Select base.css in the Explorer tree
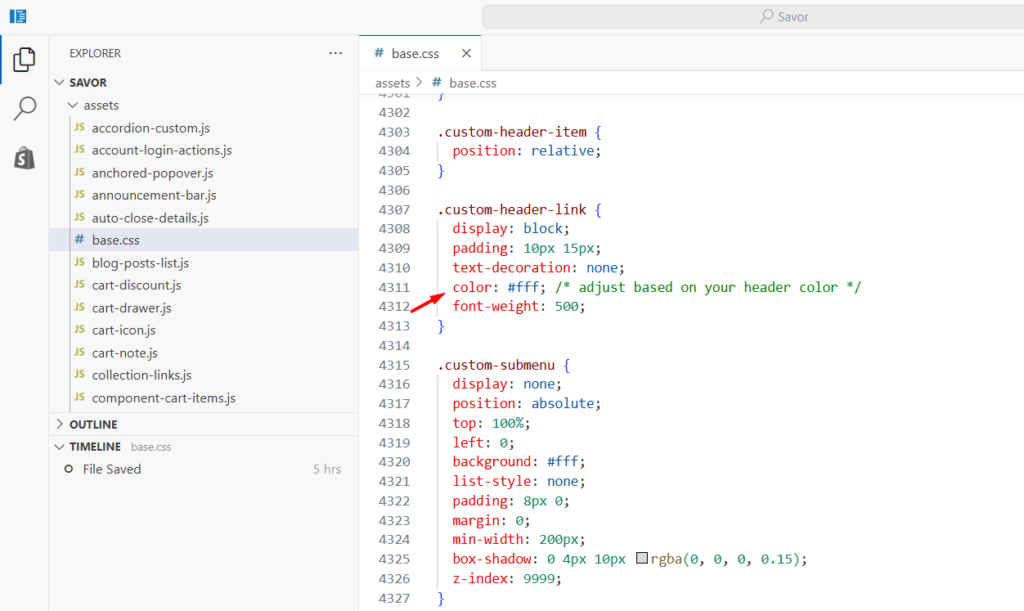 coord(118,240)
